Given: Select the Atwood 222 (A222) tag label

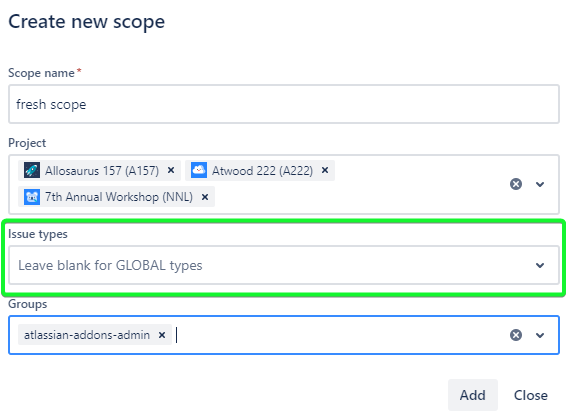Looking at the screenshot, I should coord(262,170).
